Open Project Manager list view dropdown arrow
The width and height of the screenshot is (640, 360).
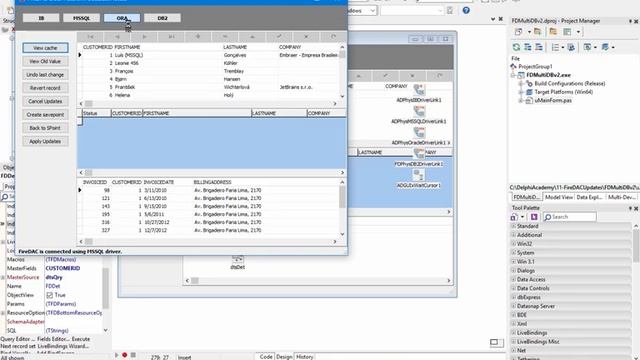(563, 48)
